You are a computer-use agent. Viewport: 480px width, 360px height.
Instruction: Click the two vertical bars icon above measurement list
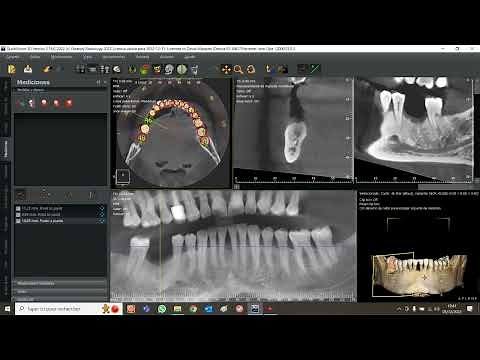[91, 195]
